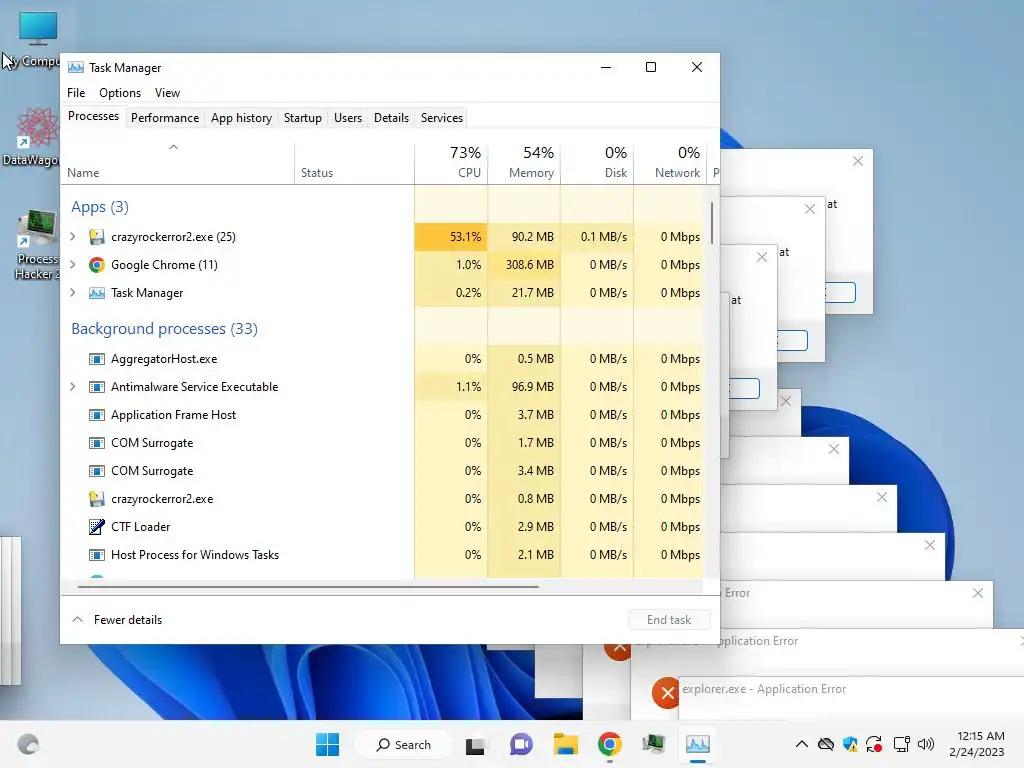Click the volume speaker tray icon

[925, 744]
